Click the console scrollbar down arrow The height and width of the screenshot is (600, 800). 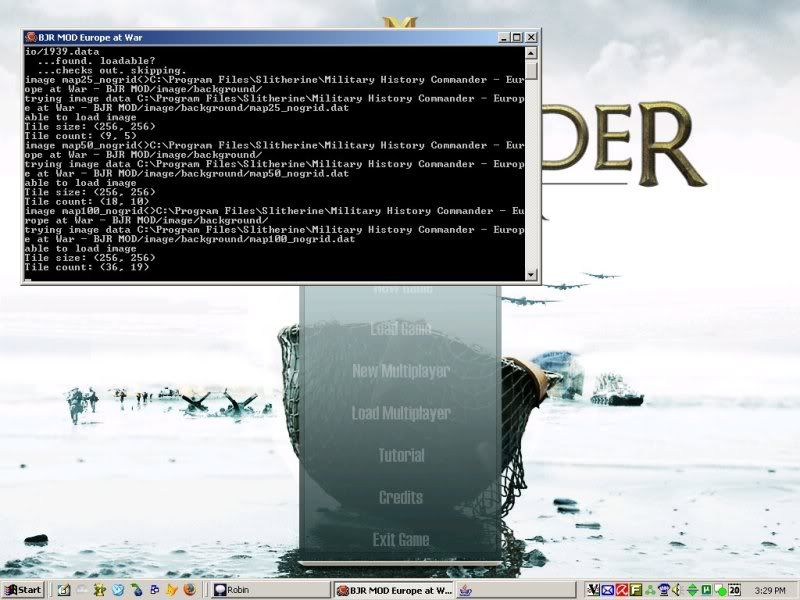coord(531,274)
